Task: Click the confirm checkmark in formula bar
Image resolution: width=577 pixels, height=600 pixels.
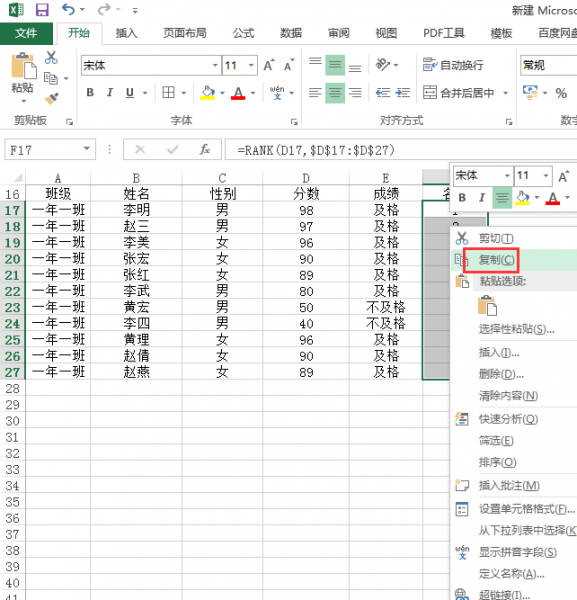Action: pos(173,150)
